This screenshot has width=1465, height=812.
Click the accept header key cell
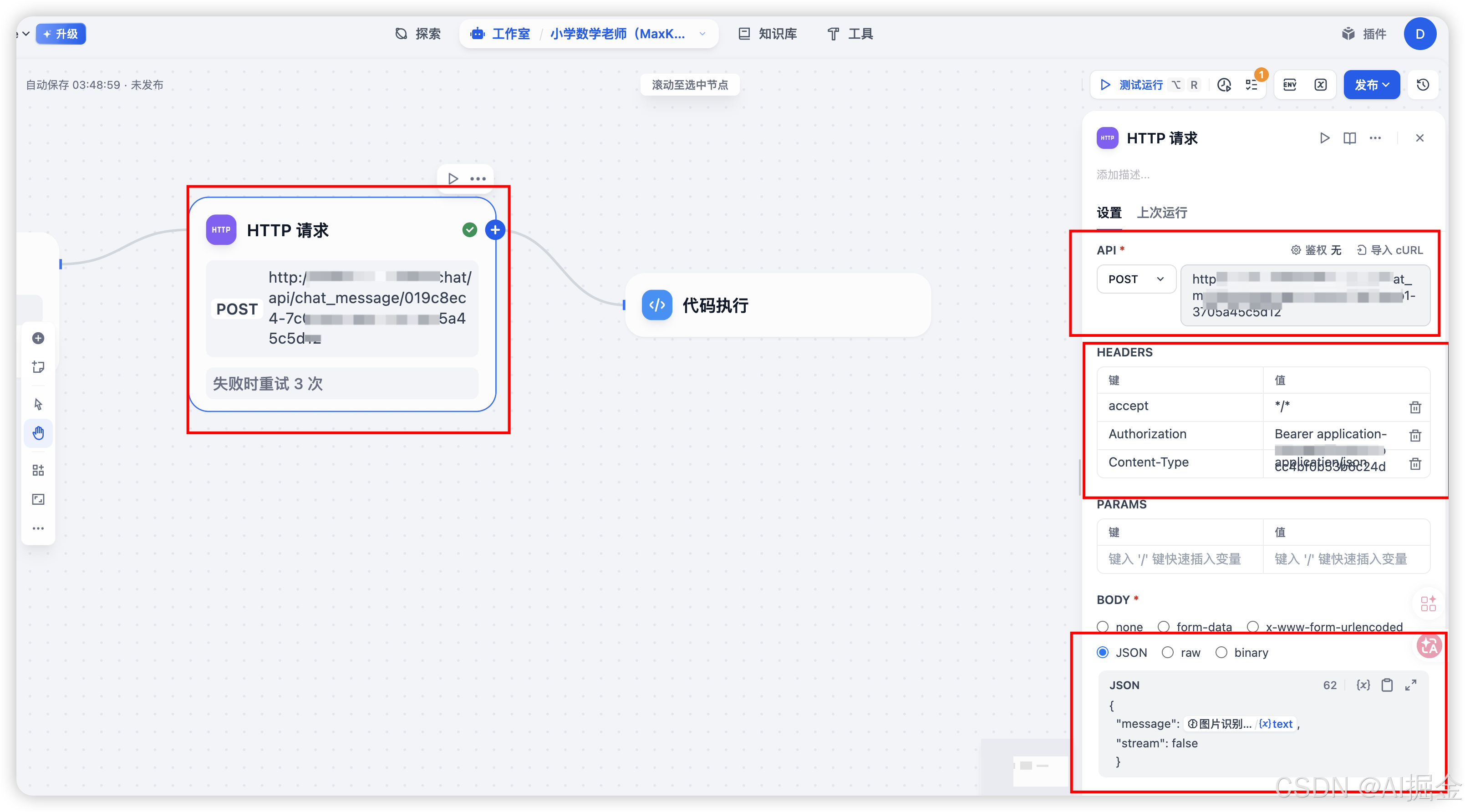tap(1180, 406)
